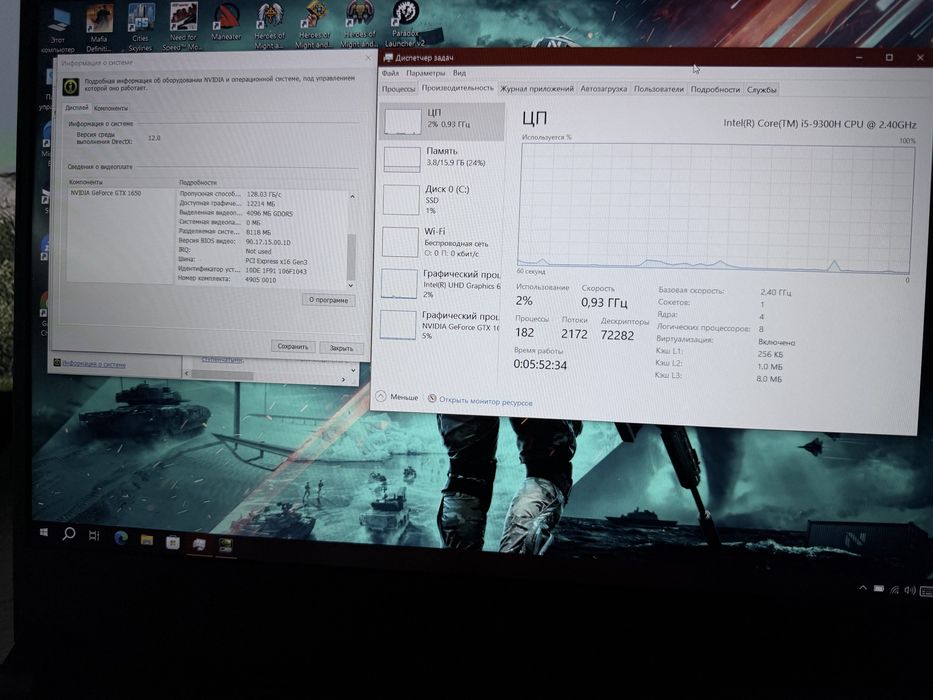The width and height of the screenshot is (933, 700).
Task: Switch to Task Manager taskbar icon
Action: click(x=199, y=543)
